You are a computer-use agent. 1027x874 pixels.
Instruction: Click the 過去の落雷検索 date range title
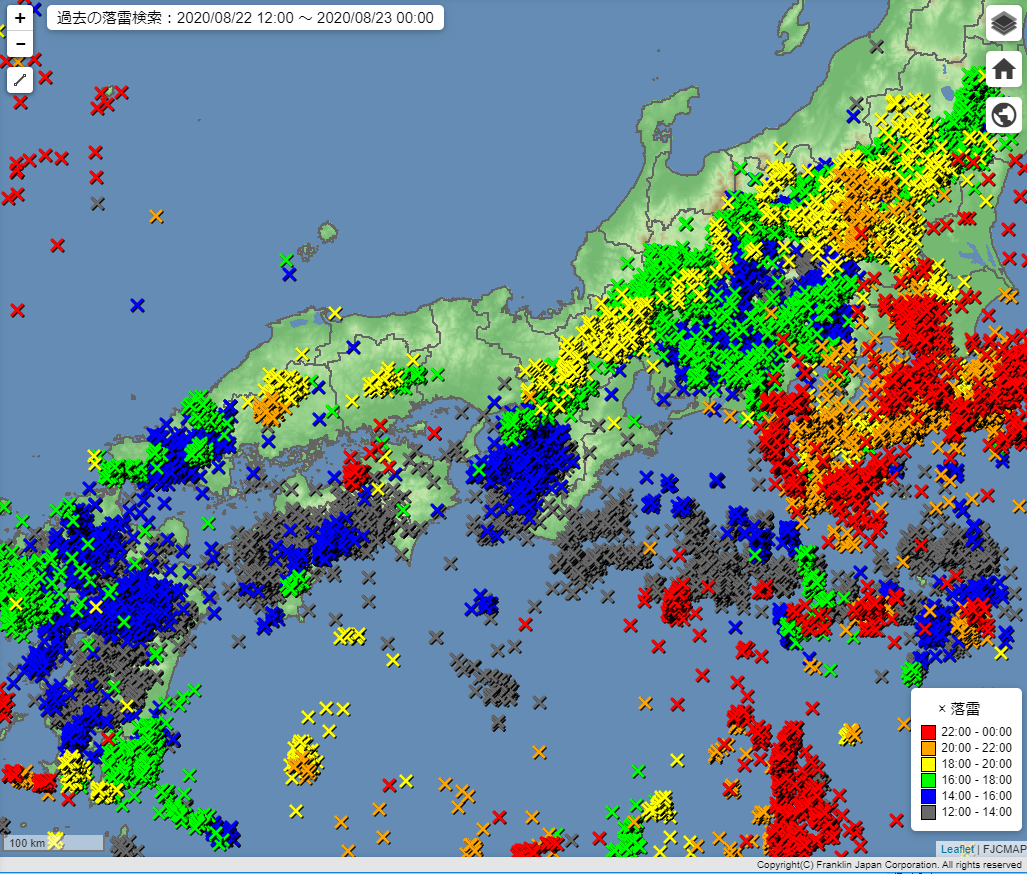coord(246,18)
